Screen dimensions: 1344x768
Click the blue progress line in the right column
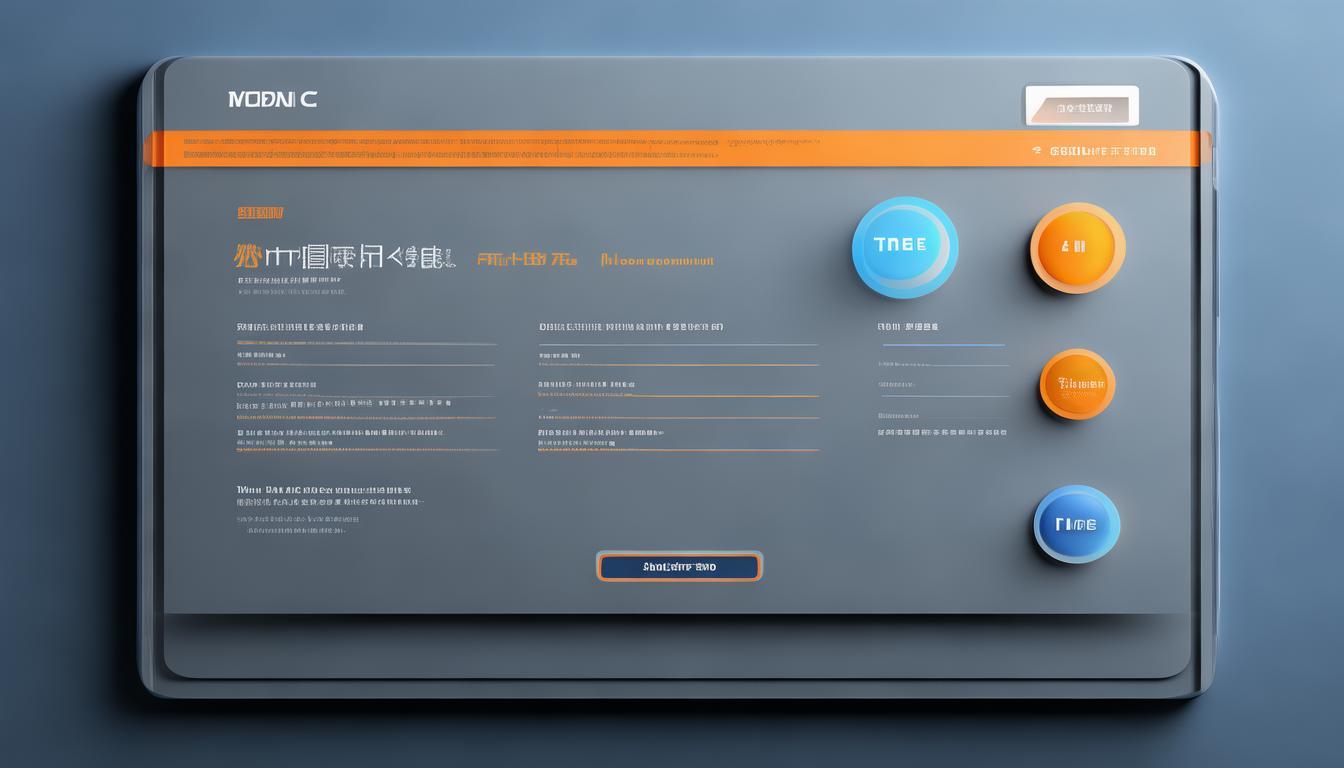pos(942,345)
